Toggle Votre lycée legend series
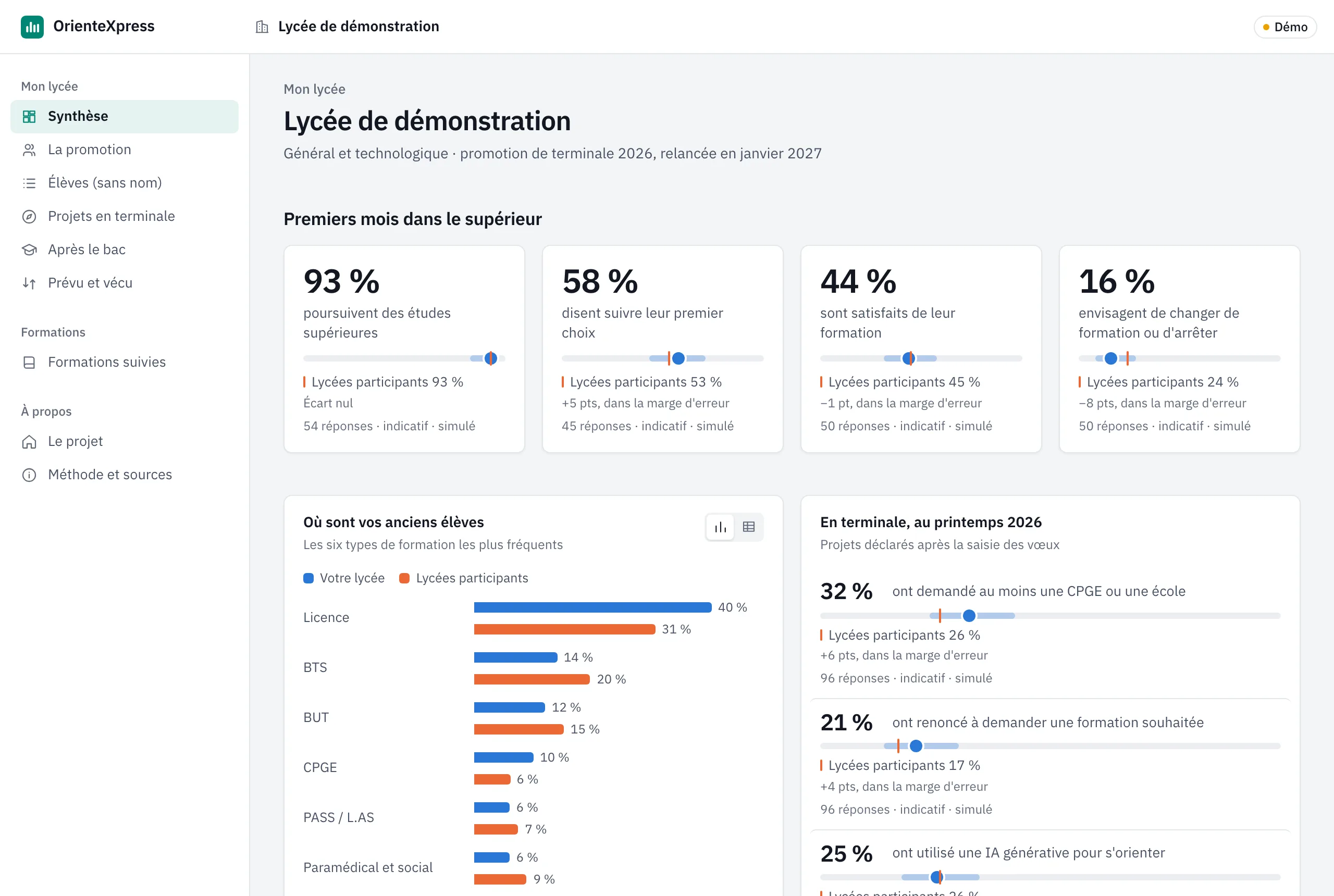The image size is (1334, 896). click(343, 578)
